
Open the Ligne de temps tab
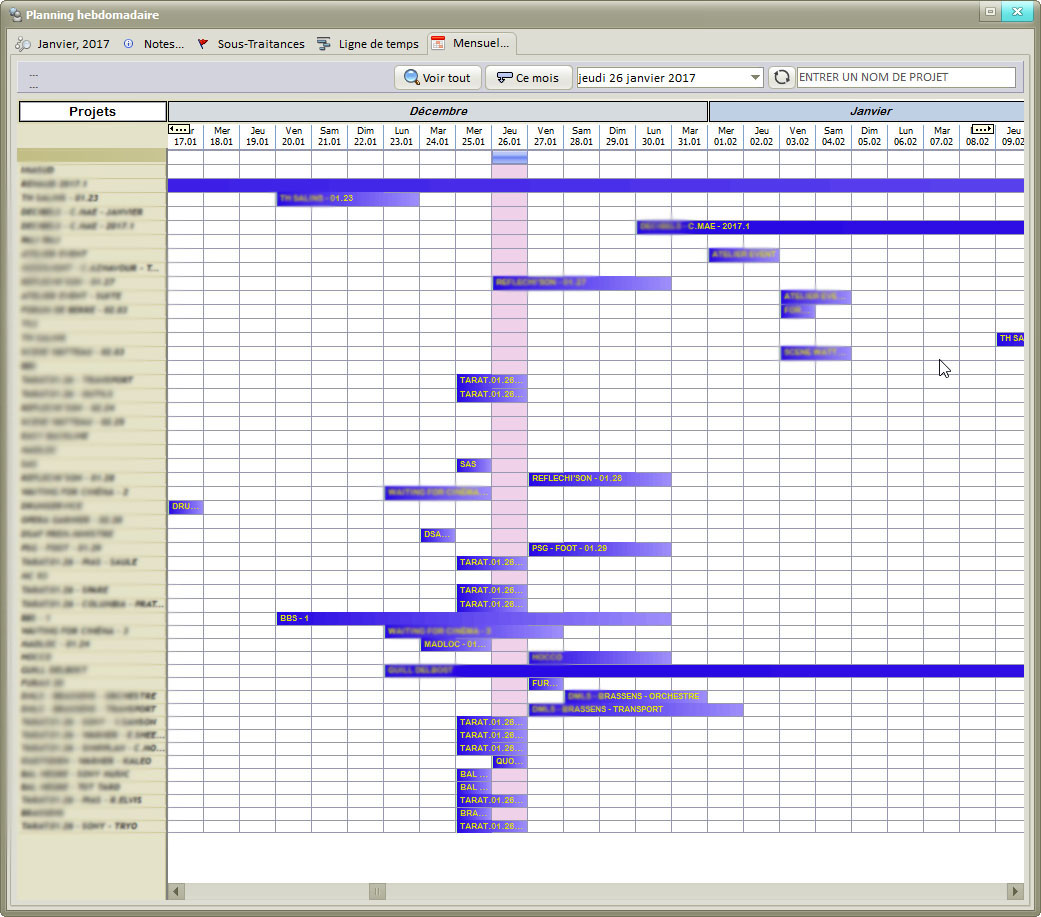click(x=366, y=44)
